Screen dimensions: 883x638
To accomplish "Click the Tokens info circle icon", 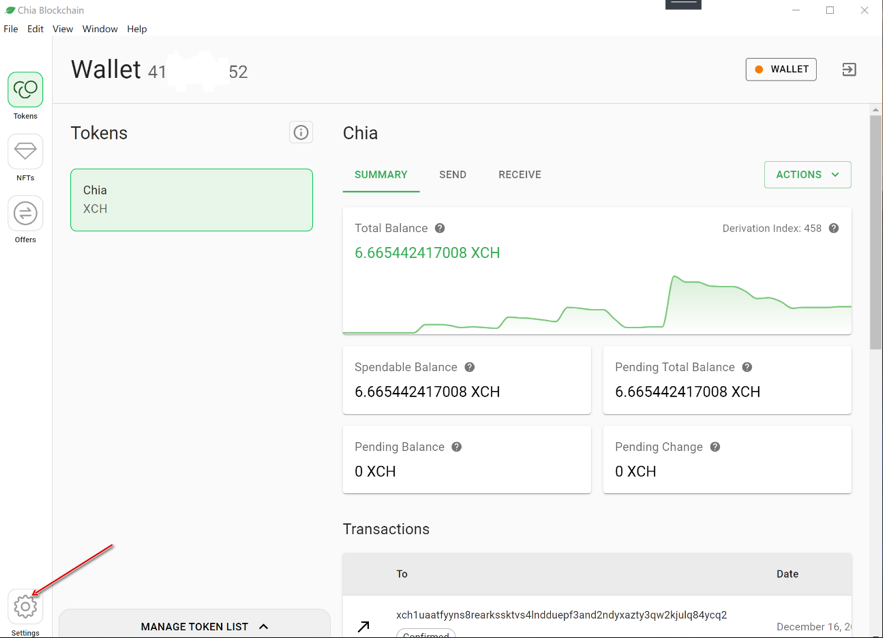I will (301, 132).
